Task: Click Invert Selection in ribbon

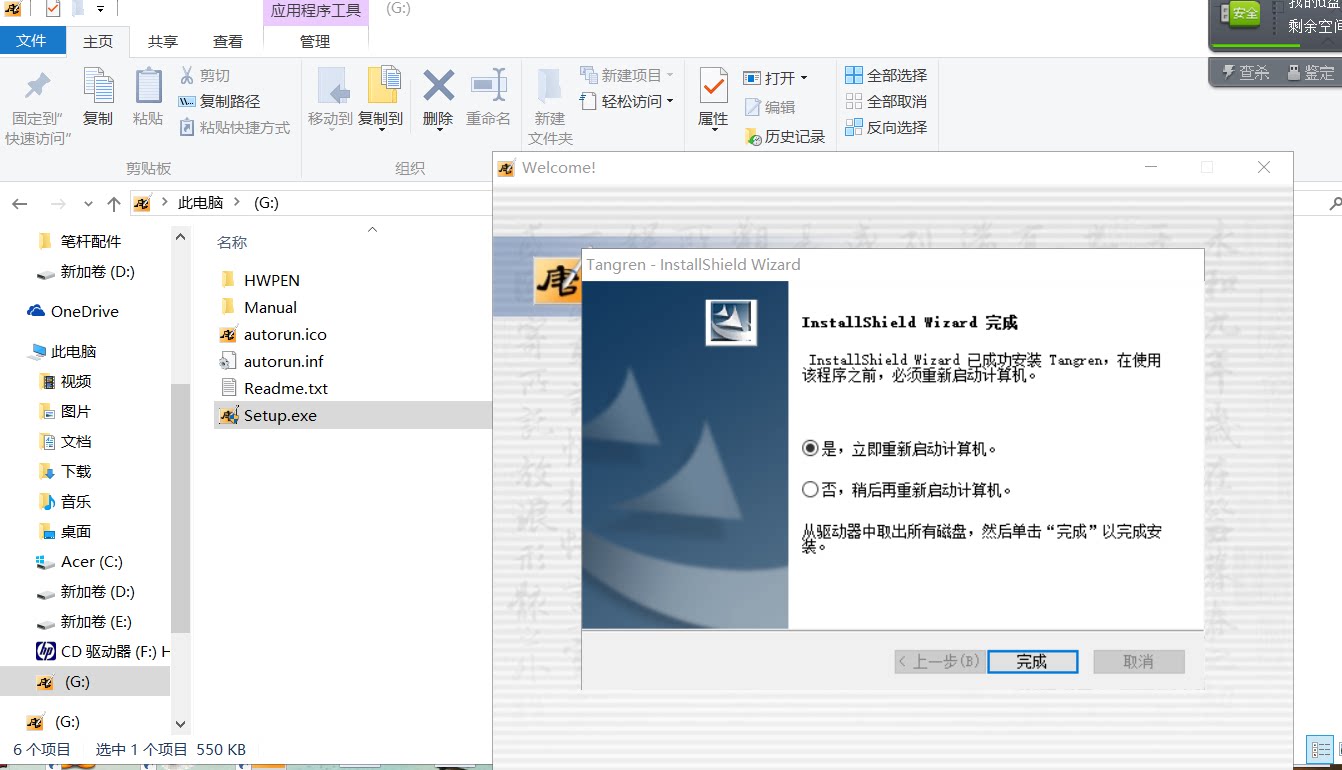Action: click(x=886, y=127)
